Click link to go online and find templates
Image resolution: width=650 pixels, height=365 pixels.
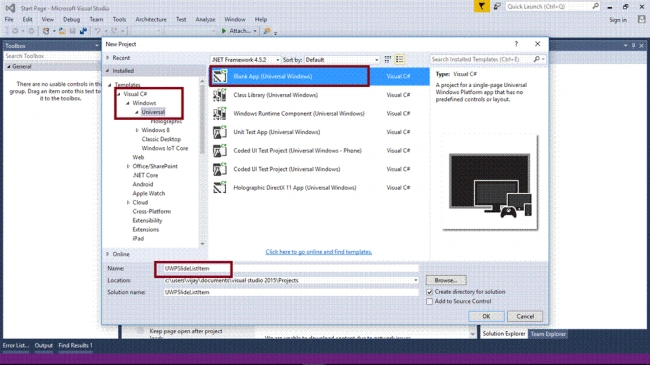[319, 252]
